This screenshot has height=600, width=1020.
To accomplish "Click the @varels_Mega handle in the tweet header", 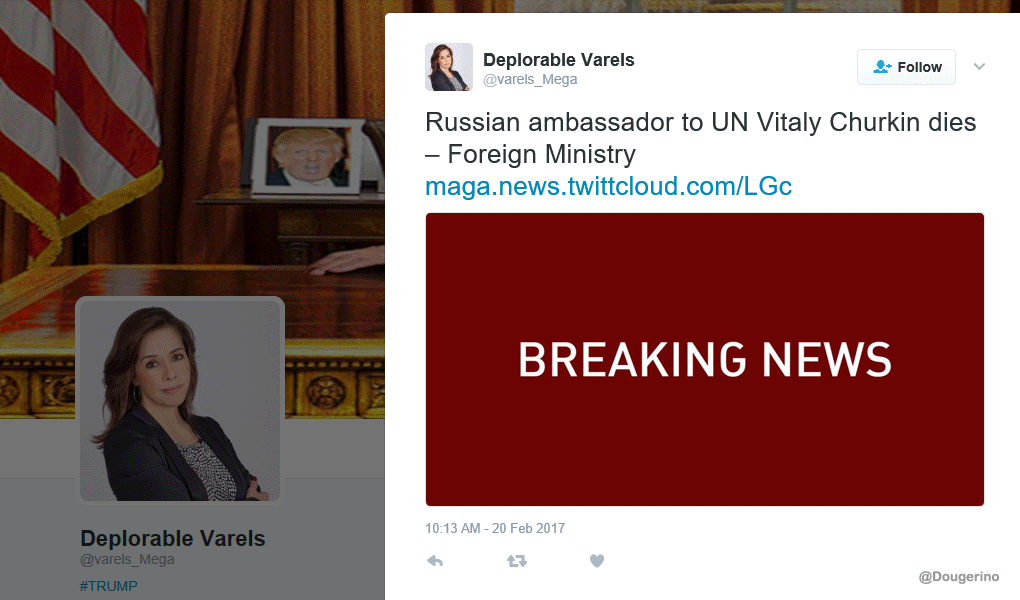I will click(x=530, y=79).
